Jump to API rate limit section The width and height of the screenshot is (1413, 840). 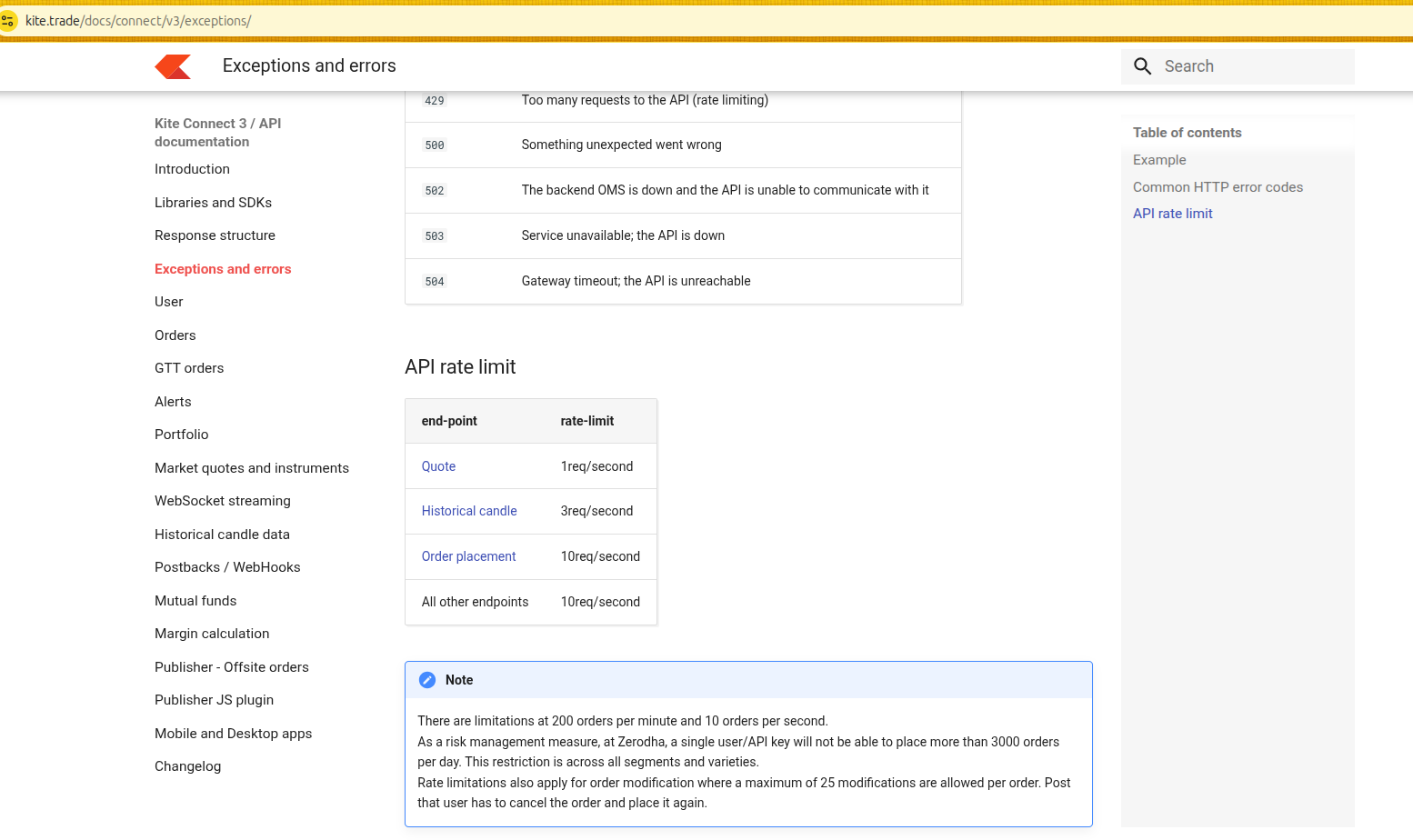1172,214
